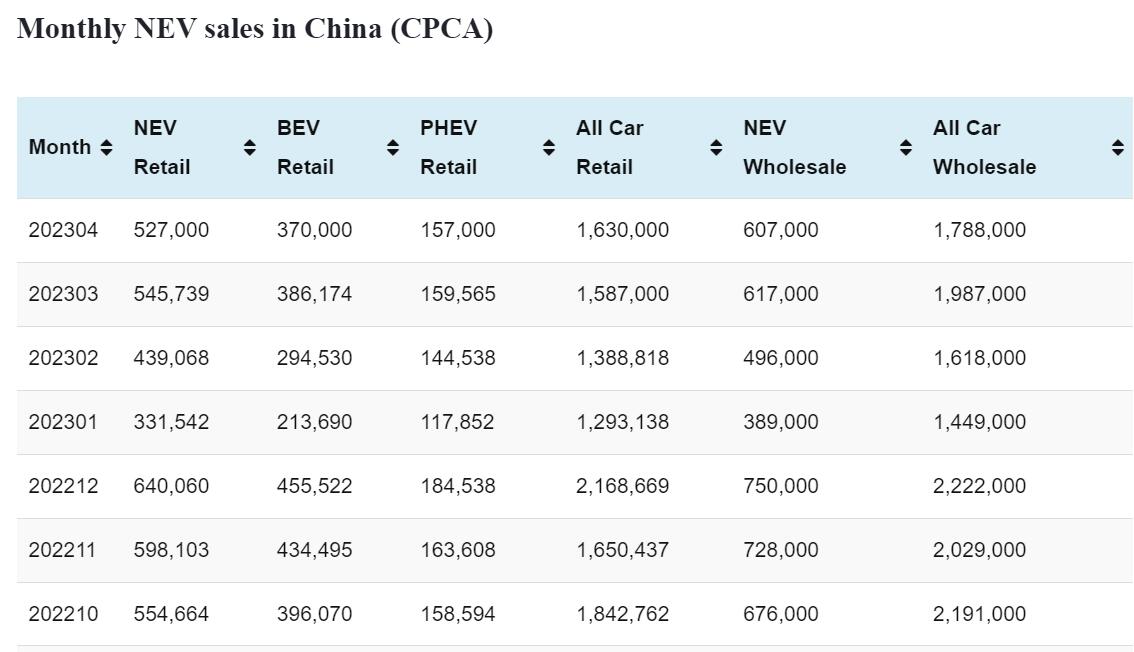The width and height of the screenshot is (1134, 652).
Task: Click All Car Wholesale sort icon
Action: tap(1117, 148)
